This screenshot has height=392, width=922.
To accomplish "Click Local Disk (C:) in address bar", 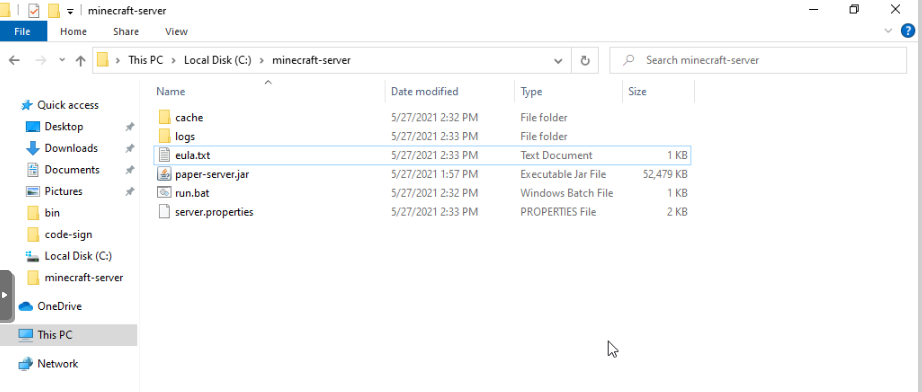I will pos(218,60).
